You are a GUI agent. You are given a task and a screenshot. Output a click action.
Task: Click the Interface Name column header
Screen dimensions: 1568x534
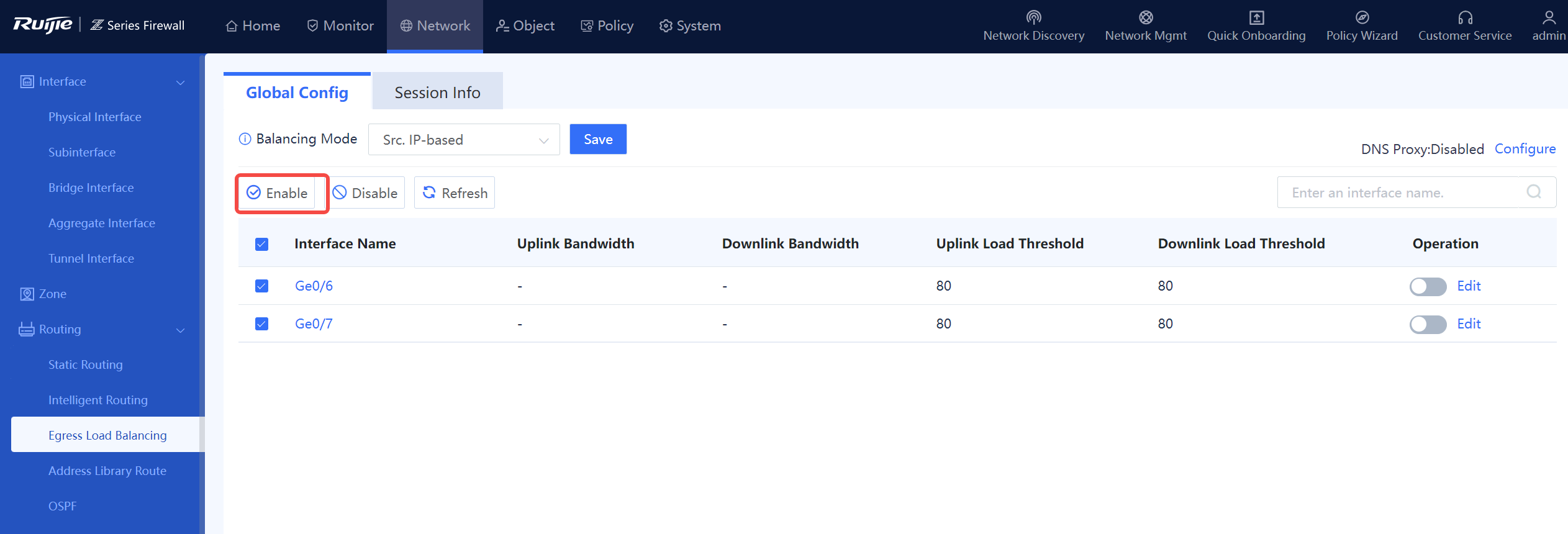pos(345,243)
